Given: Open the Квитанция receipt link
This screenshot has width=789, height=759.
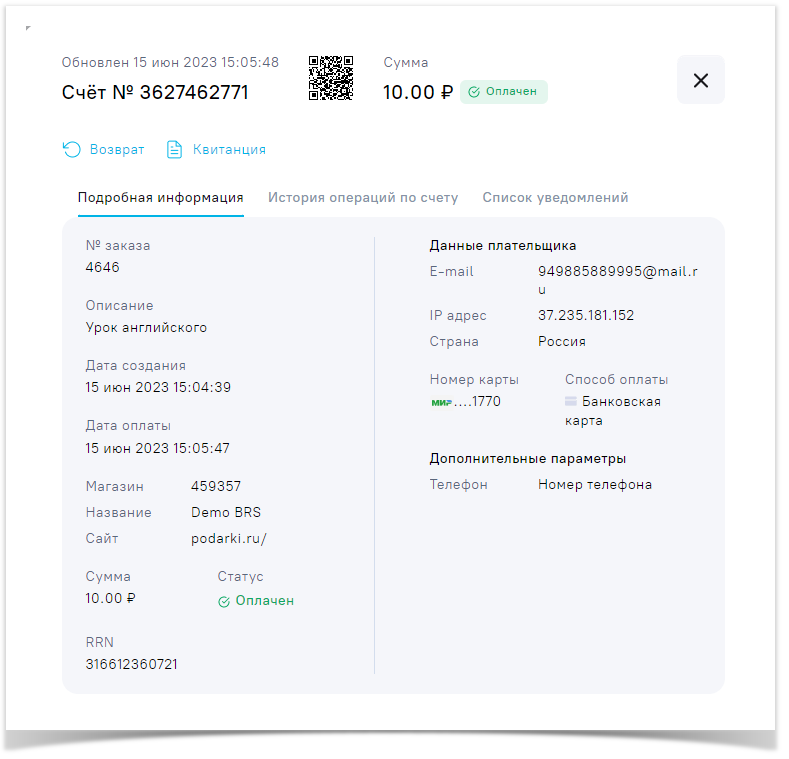Looking at the screenshot, I should (229, 149).
